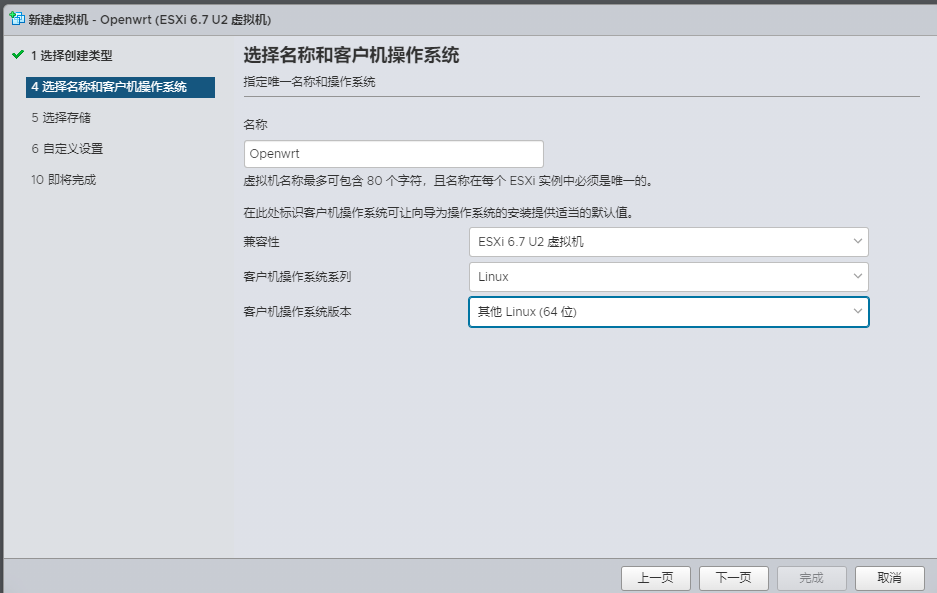Click the hint text about 80 个字符
Screen dimensions: 937x593
[x=448, y=181]
